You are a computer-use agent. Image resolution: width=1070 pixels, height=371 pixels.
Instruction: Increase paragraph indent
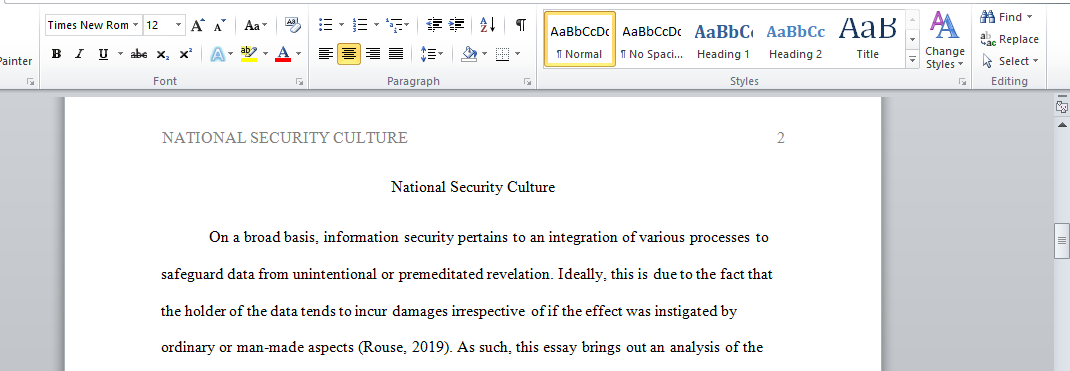tap(457, 26)
